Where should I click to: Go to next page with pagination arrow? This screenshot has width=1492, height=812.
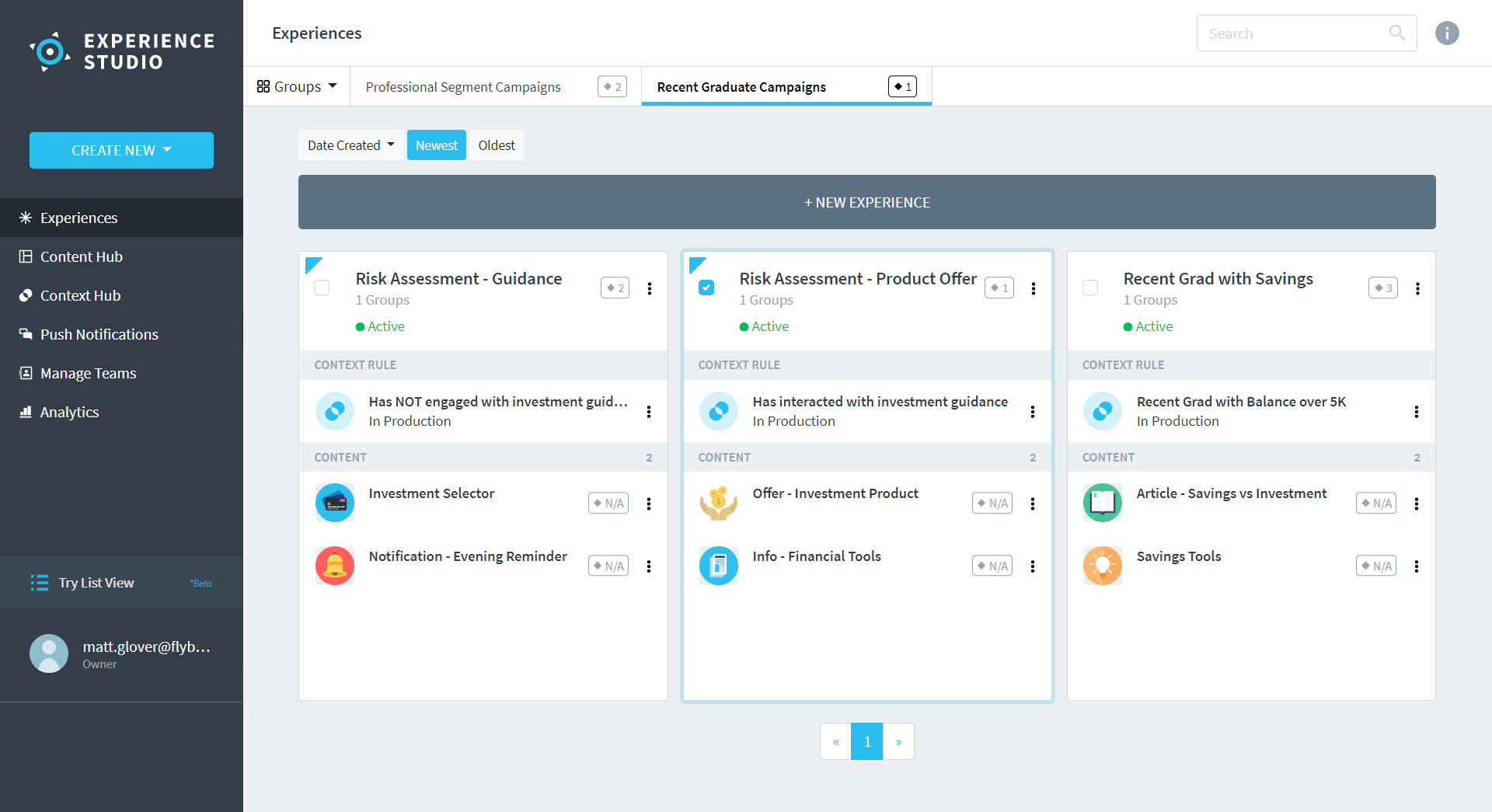[x=898, y=741]
